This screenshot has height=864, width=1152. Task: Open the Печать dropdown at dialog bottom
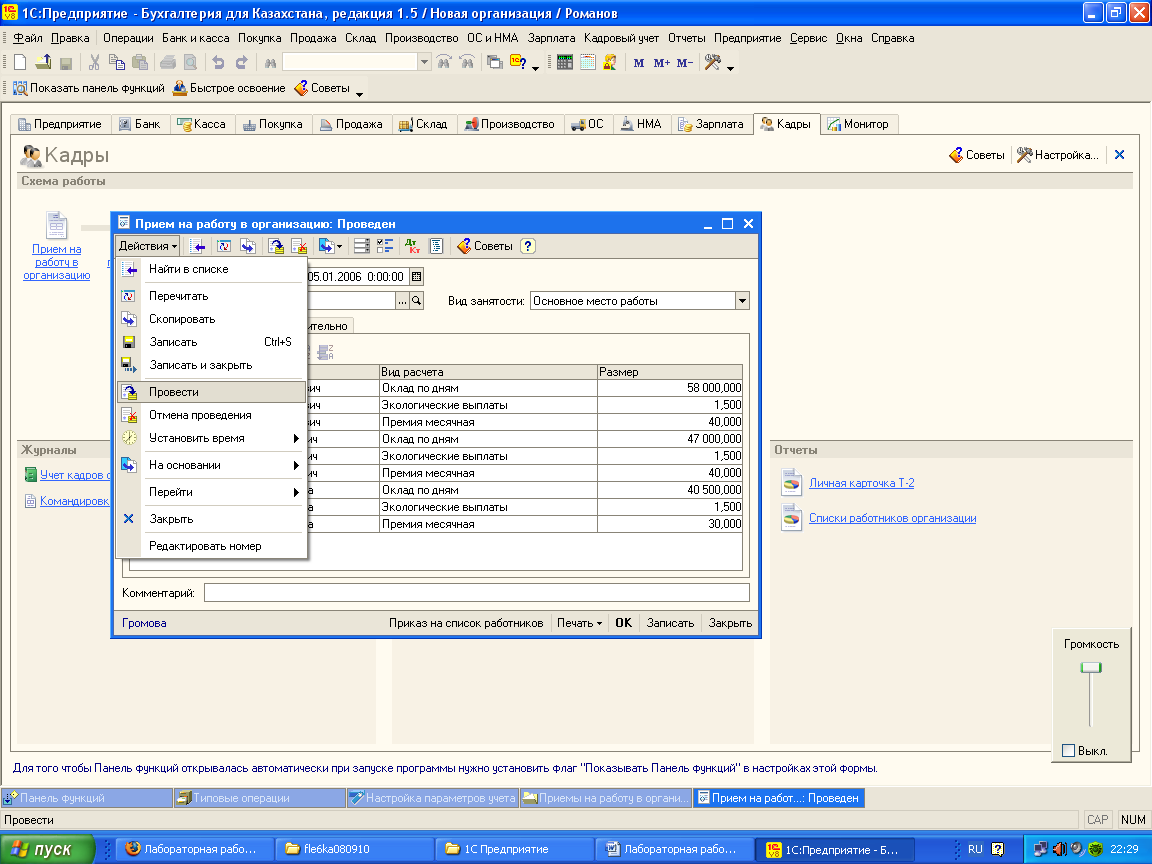click(x=579, y=623)
